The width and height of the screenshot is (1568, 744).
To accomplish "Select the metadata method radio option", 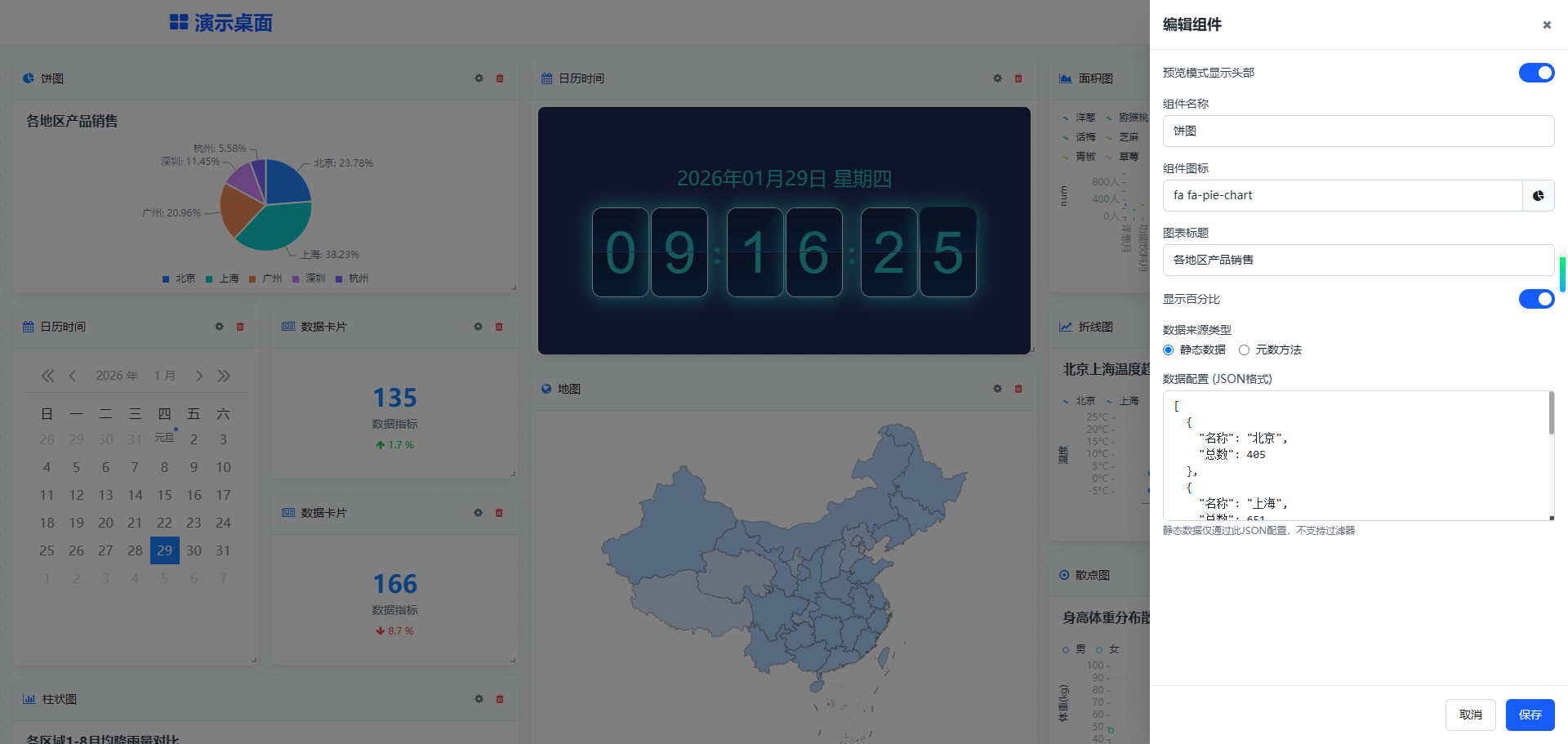I will (x=1244, y=350).
